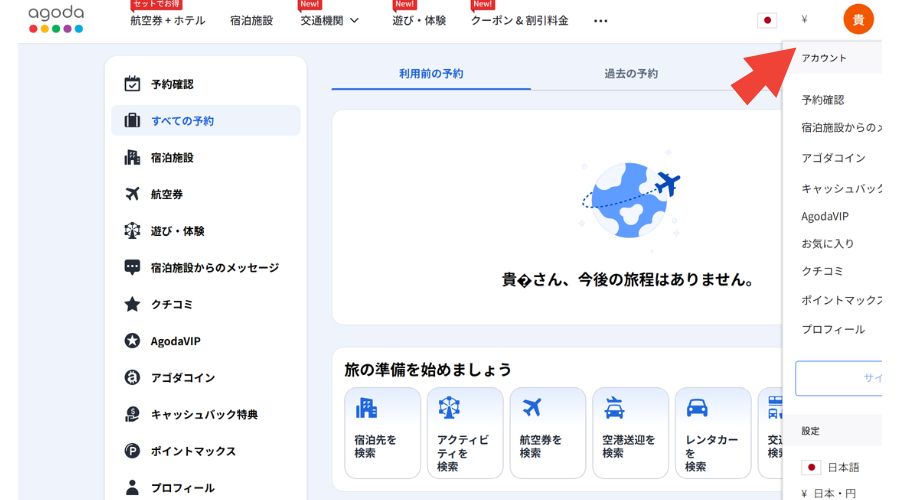Screen dimensions: 900x500
Task: Click the ferris wheel icon for 遊び・体験
Action: click(x=132, y=231)
